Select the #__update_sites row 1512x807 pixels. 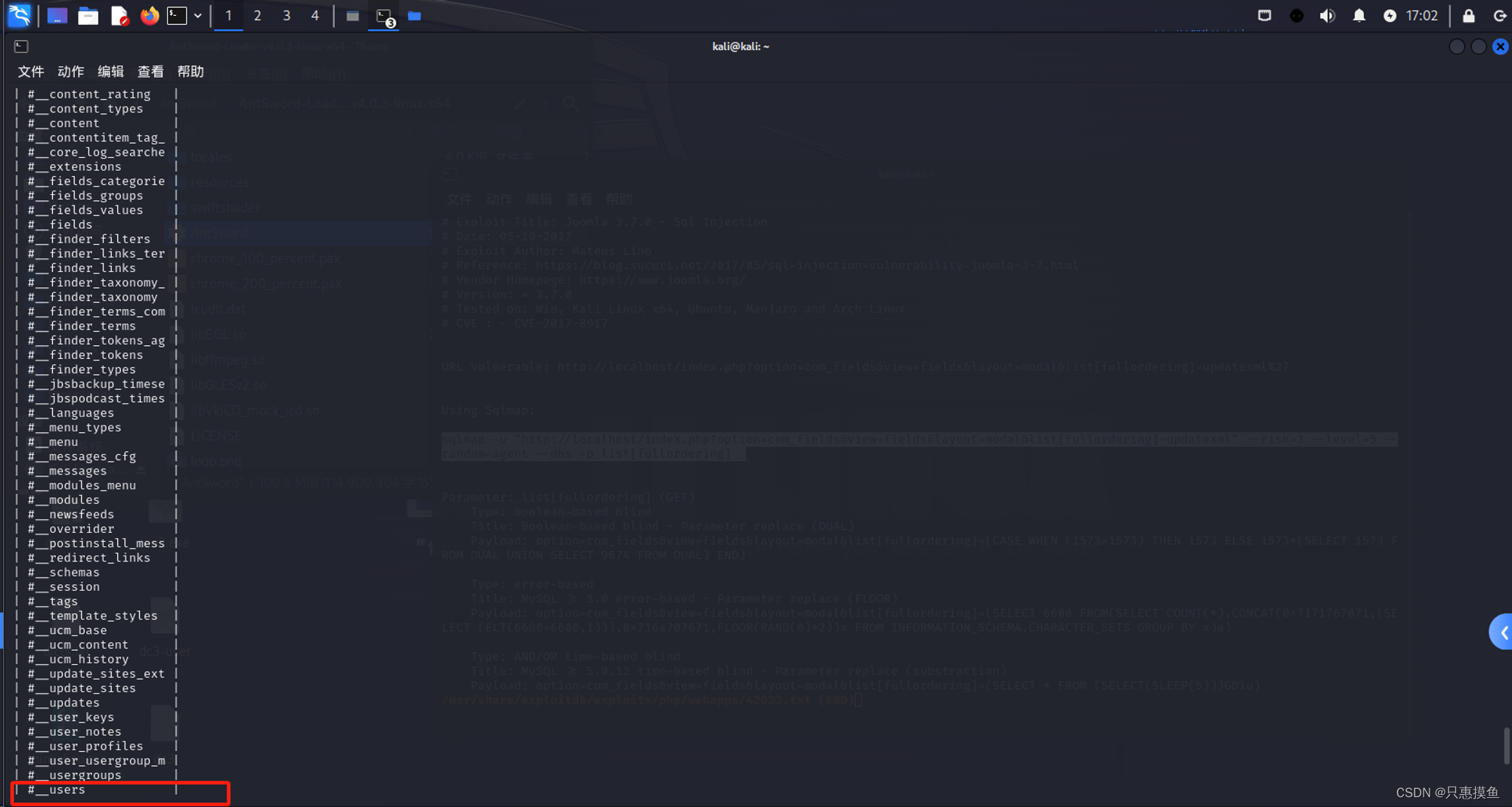(97, 688)
